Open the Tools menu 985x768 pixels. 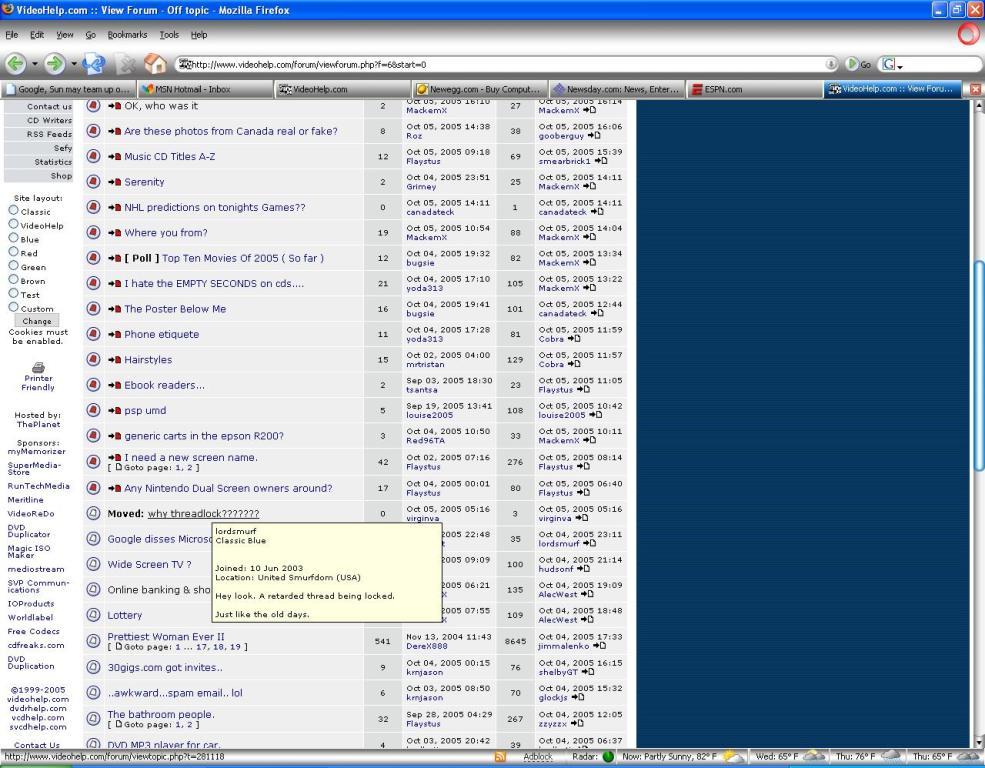tap(169, 35)
